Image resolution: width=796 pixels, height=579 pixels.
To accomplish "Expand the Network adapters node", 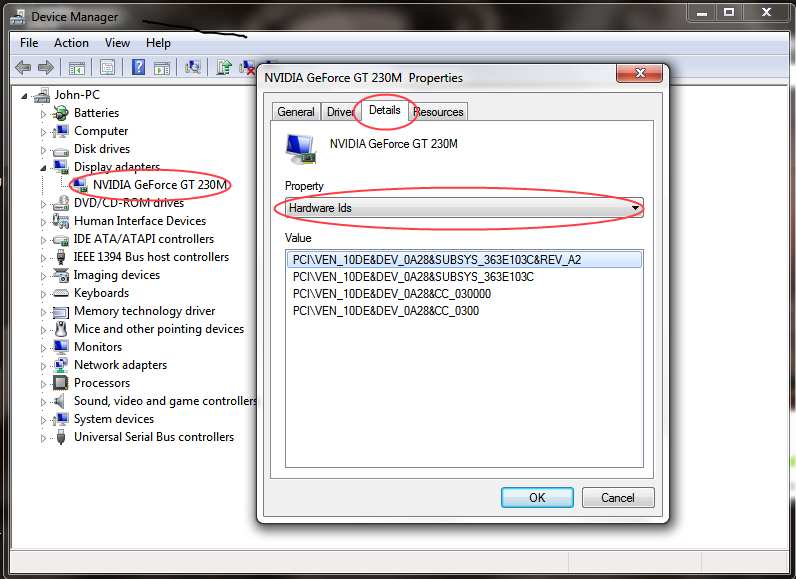I will coord(43,366).
